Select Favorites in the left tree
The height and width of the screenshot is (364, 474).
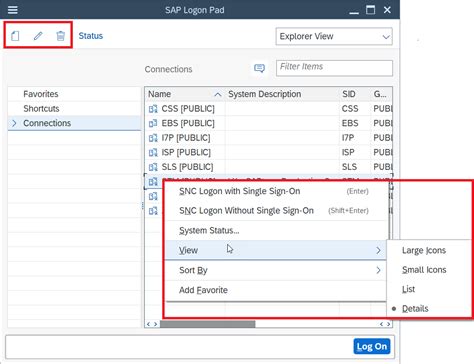41,94
